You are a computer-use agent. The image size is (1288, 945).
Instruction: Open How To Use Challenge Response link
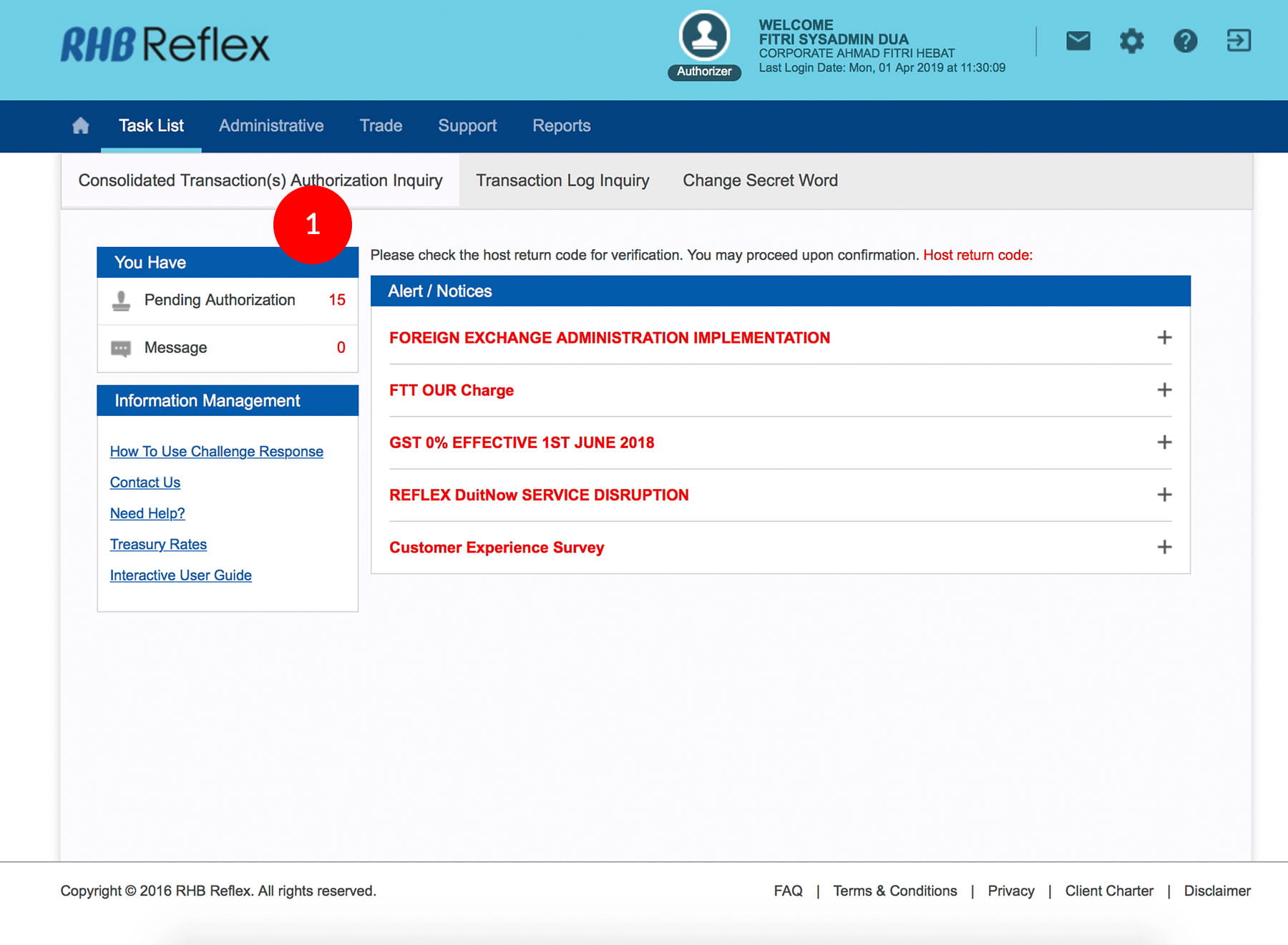pyautogui.click(x=216, y=452)
